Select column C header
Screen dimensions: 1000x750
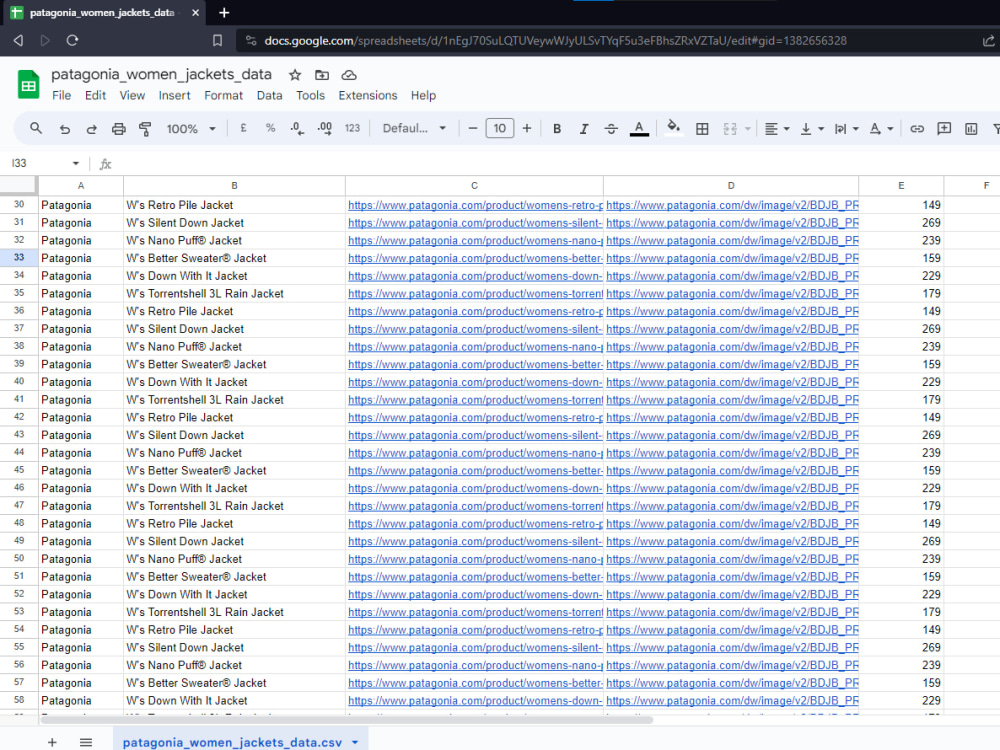point(474,186)
